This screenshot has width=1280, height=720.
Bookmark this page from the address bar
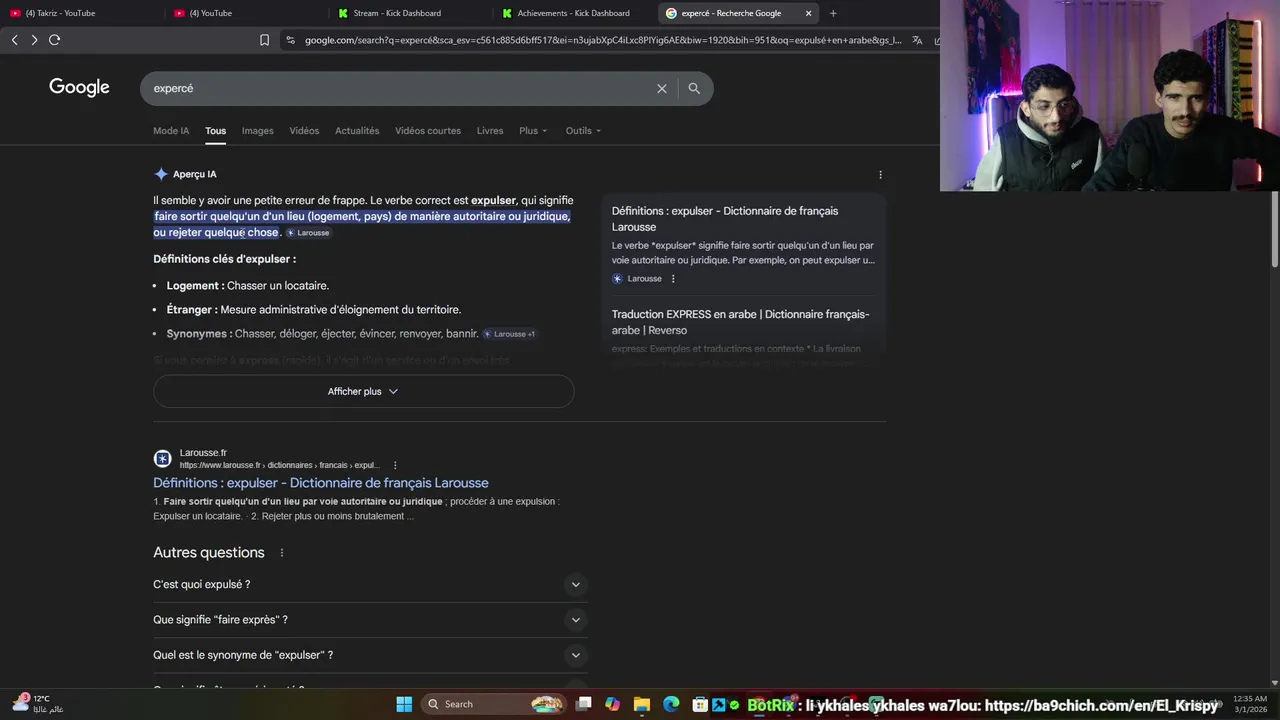(x=264, y=40)
